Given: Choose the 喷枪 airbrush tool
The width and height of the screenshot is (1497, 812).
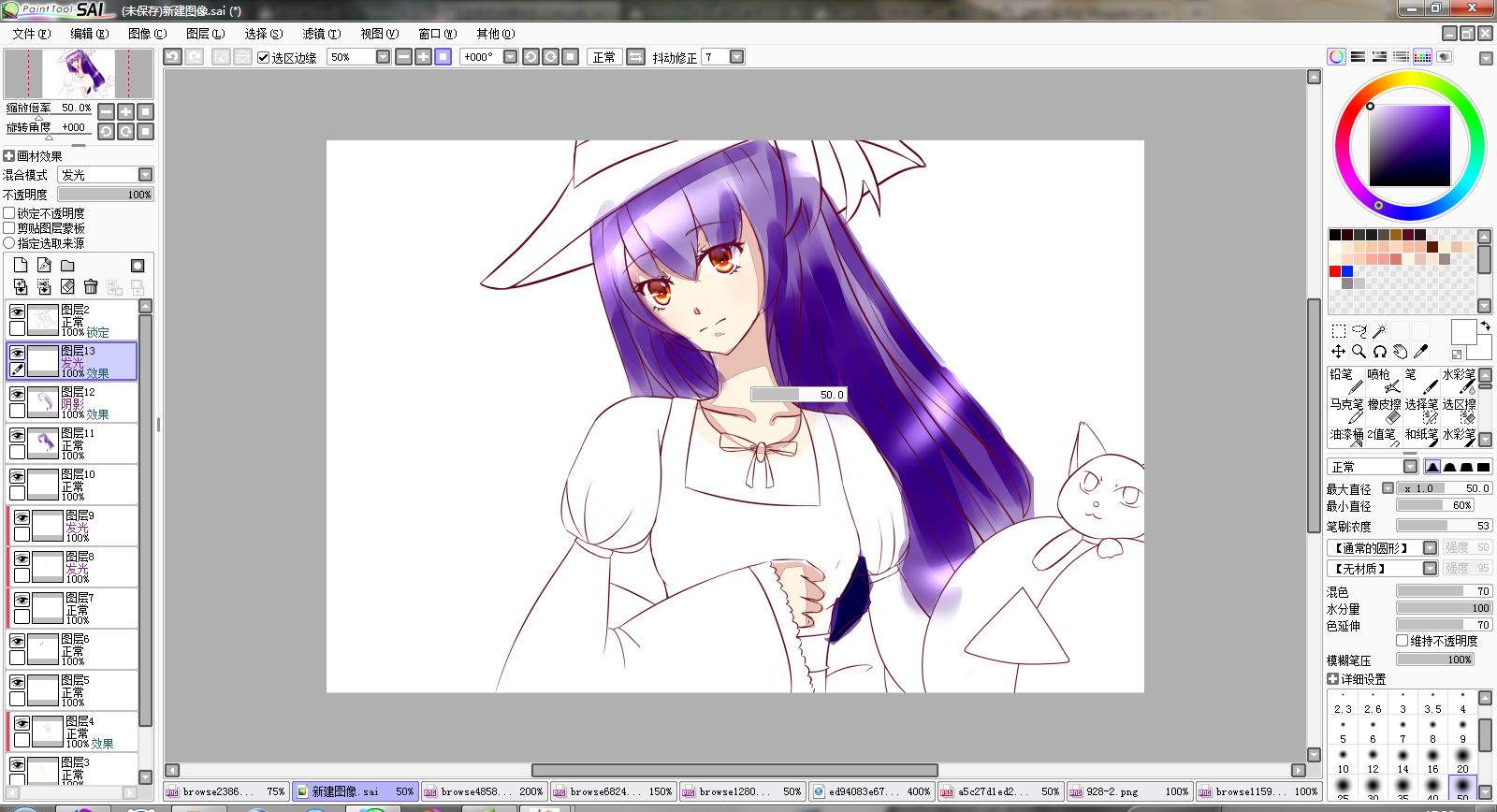Looking at the screenshot, I should (1384, 381).
